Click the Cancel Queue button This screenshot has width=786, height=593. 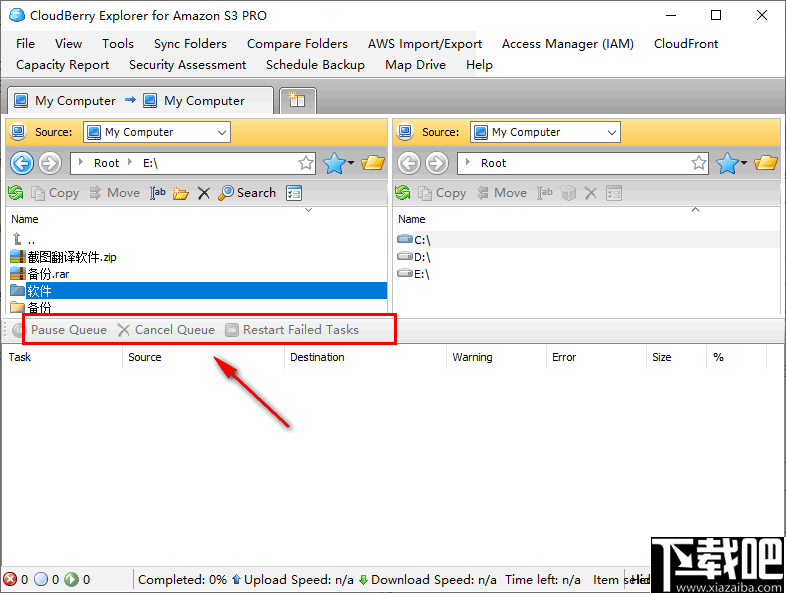166,330
